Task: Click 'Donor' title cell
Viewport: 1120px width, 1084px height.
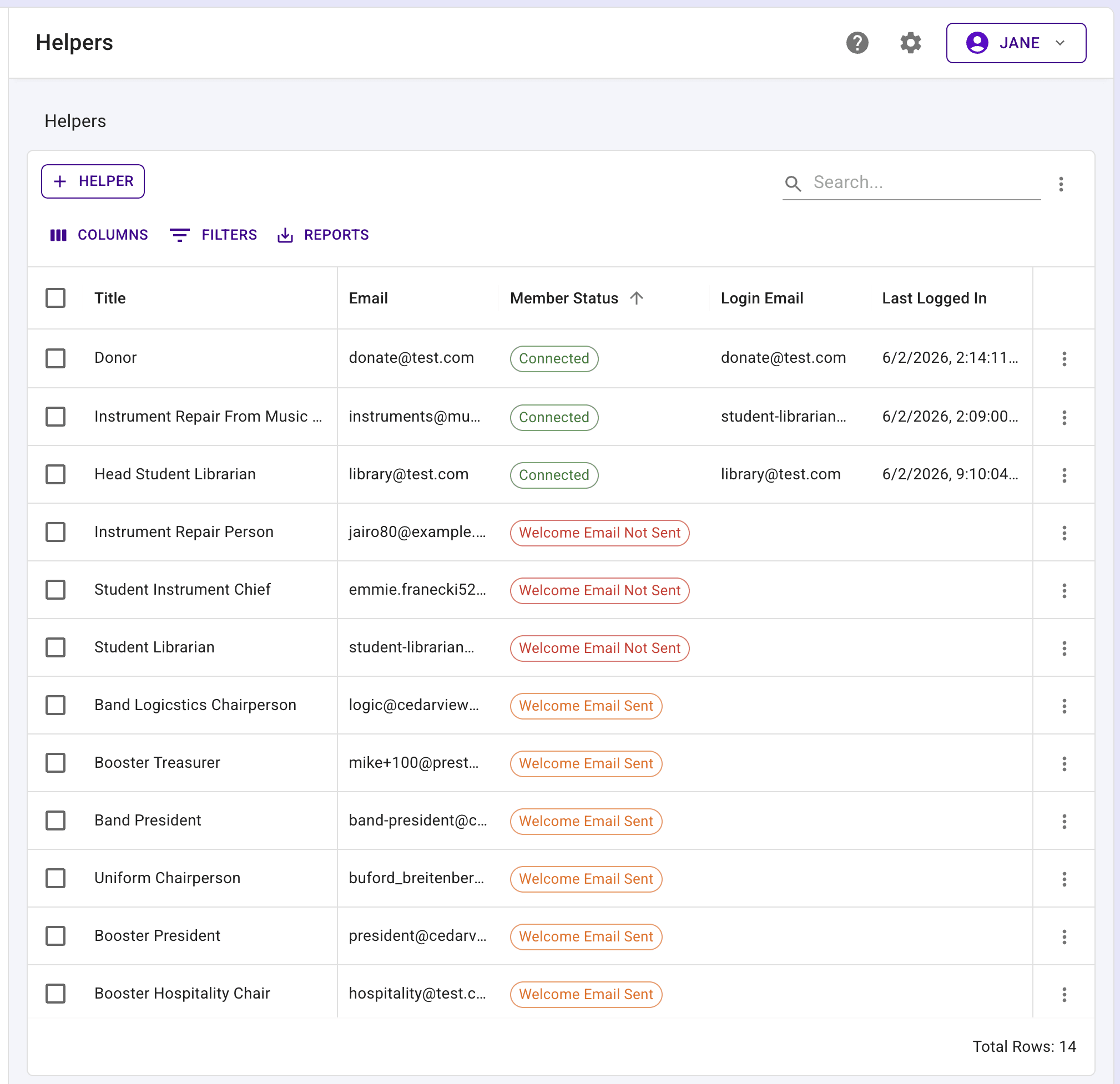Action: point(115,357)
